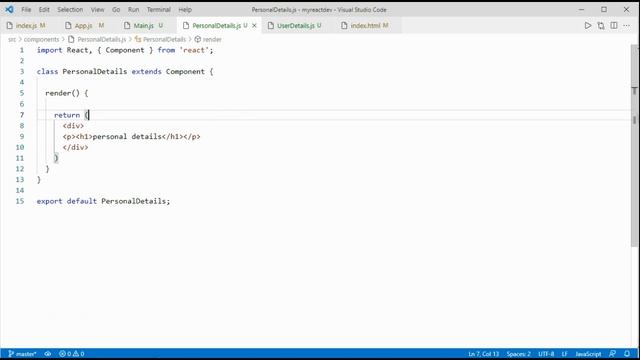Open the Go menu
The image size is (640, 360).
[116, 9]
